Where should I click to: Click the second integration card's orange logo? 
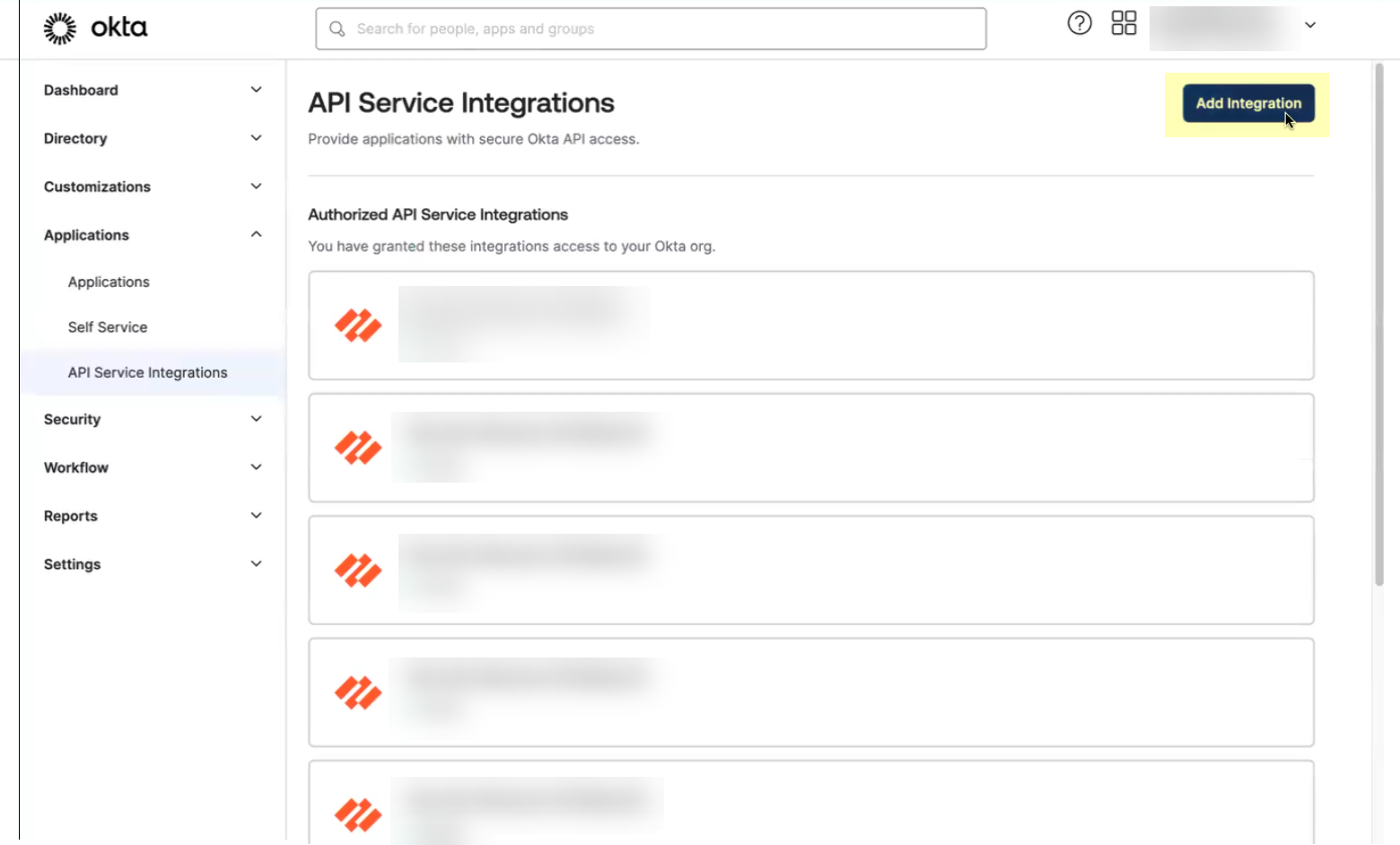357,447
